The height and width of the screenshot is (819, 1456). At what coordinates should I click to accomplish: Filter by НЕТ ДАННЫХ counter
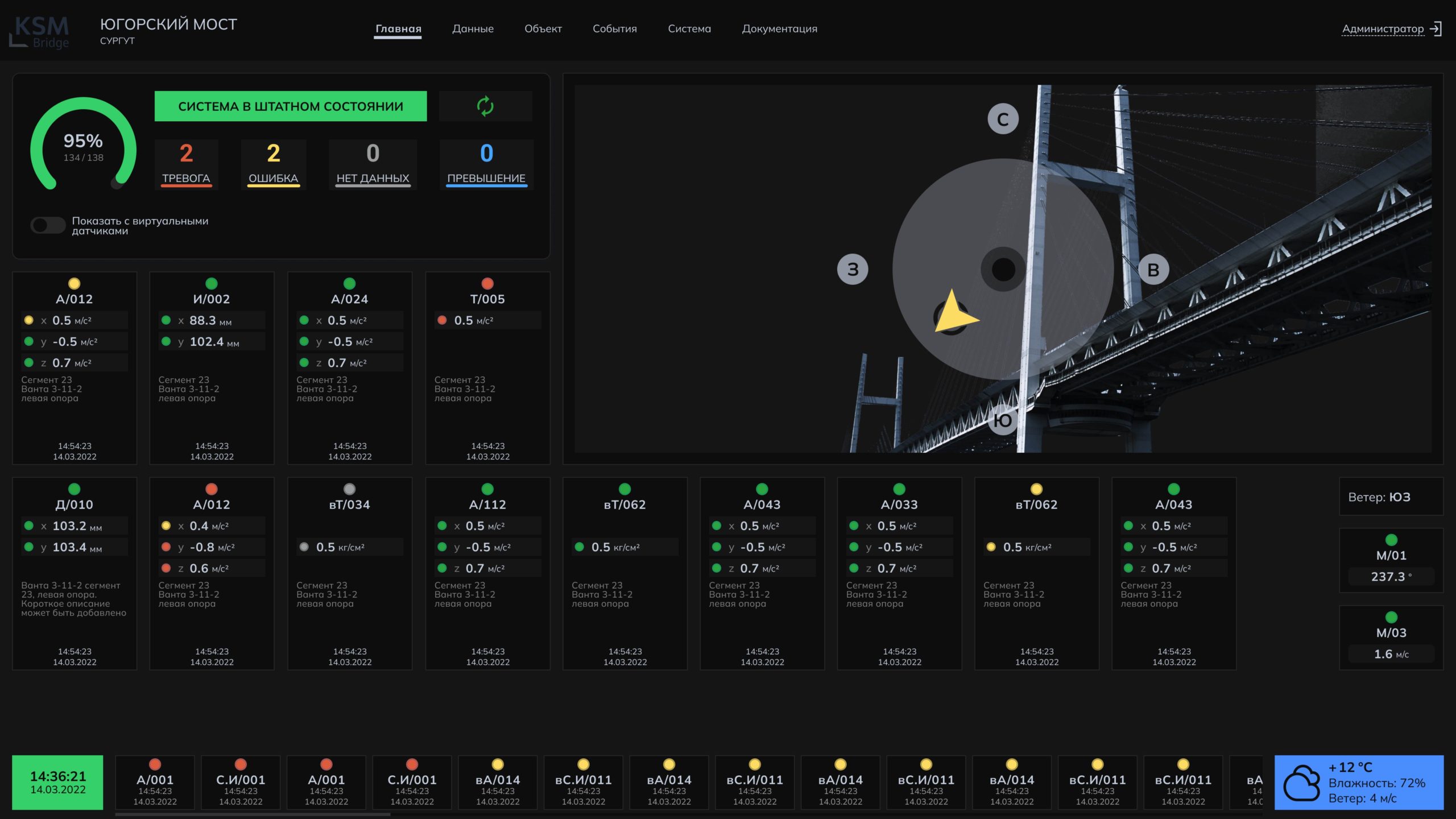coord(373,164)
